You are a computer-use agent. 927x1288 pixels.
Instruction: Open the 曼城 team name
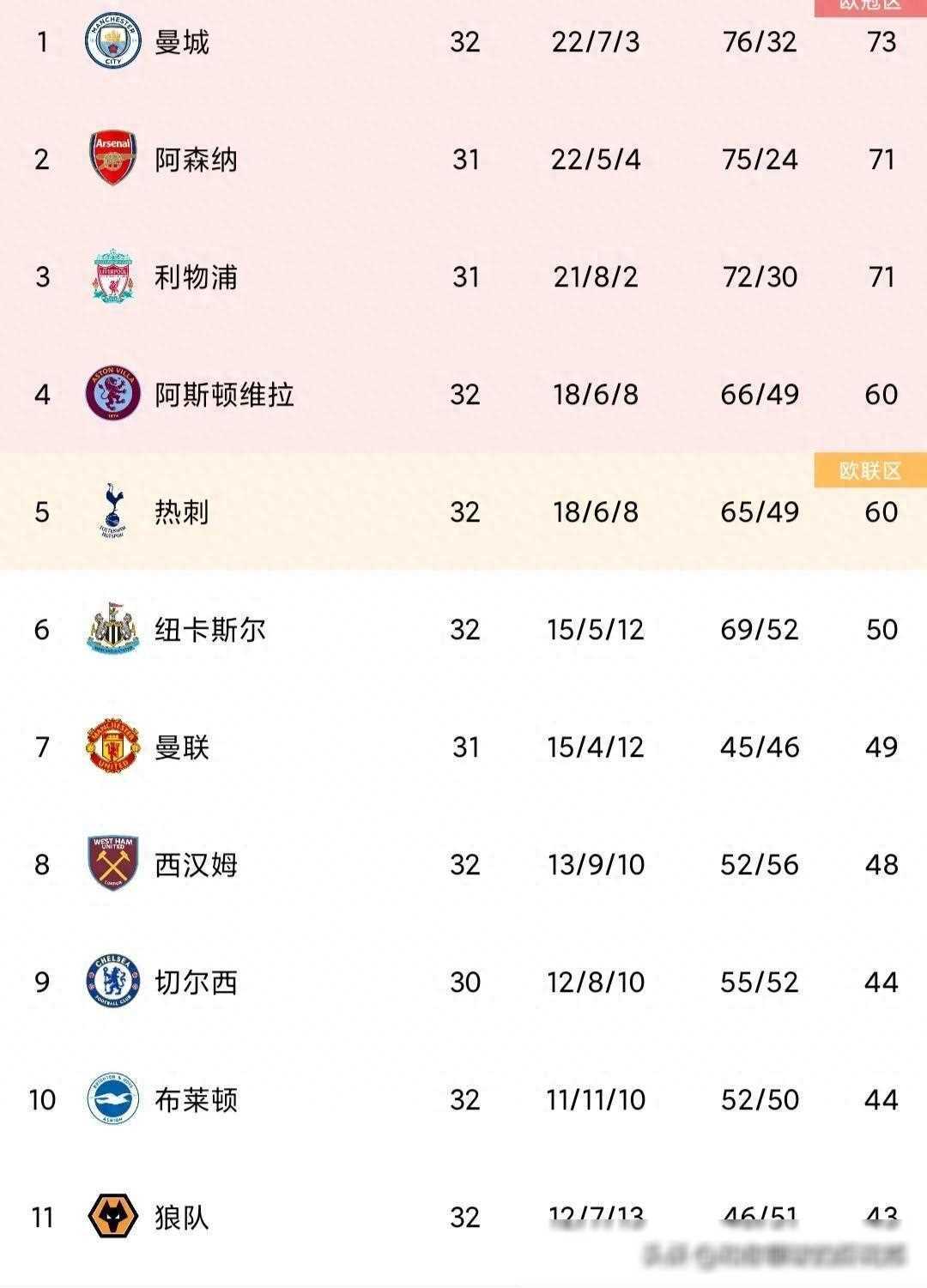[x=182, y=42]
